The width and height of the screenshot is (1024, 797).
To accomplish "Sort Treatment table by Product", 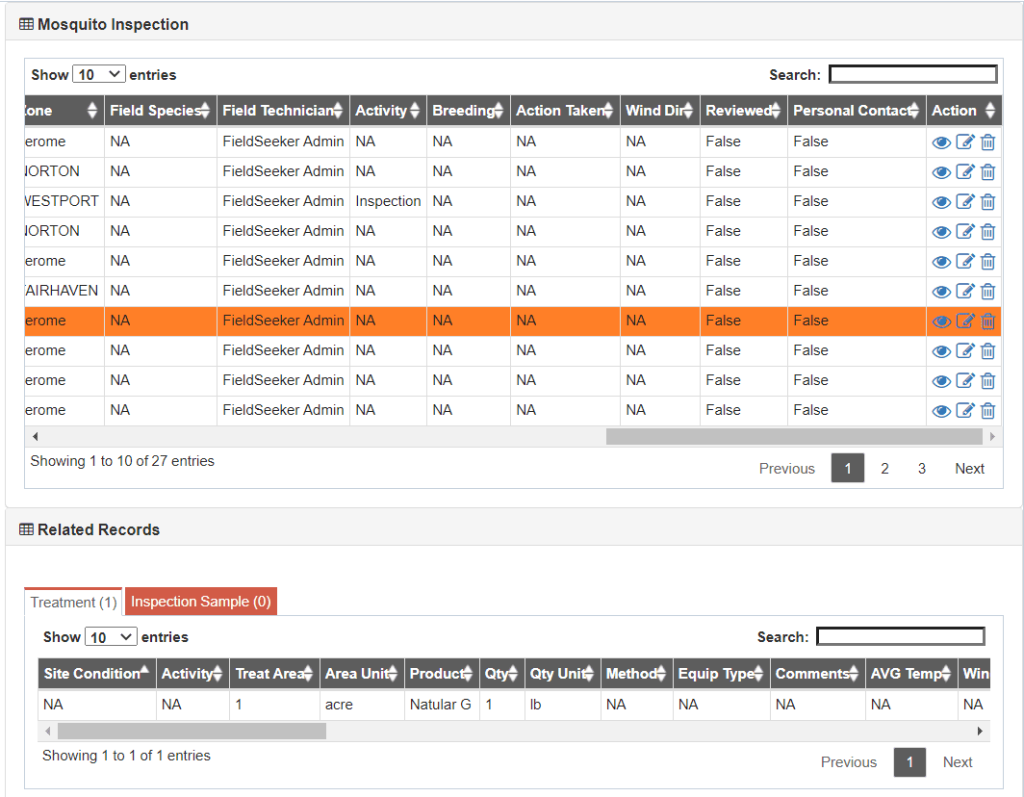I will pos(441,674).
